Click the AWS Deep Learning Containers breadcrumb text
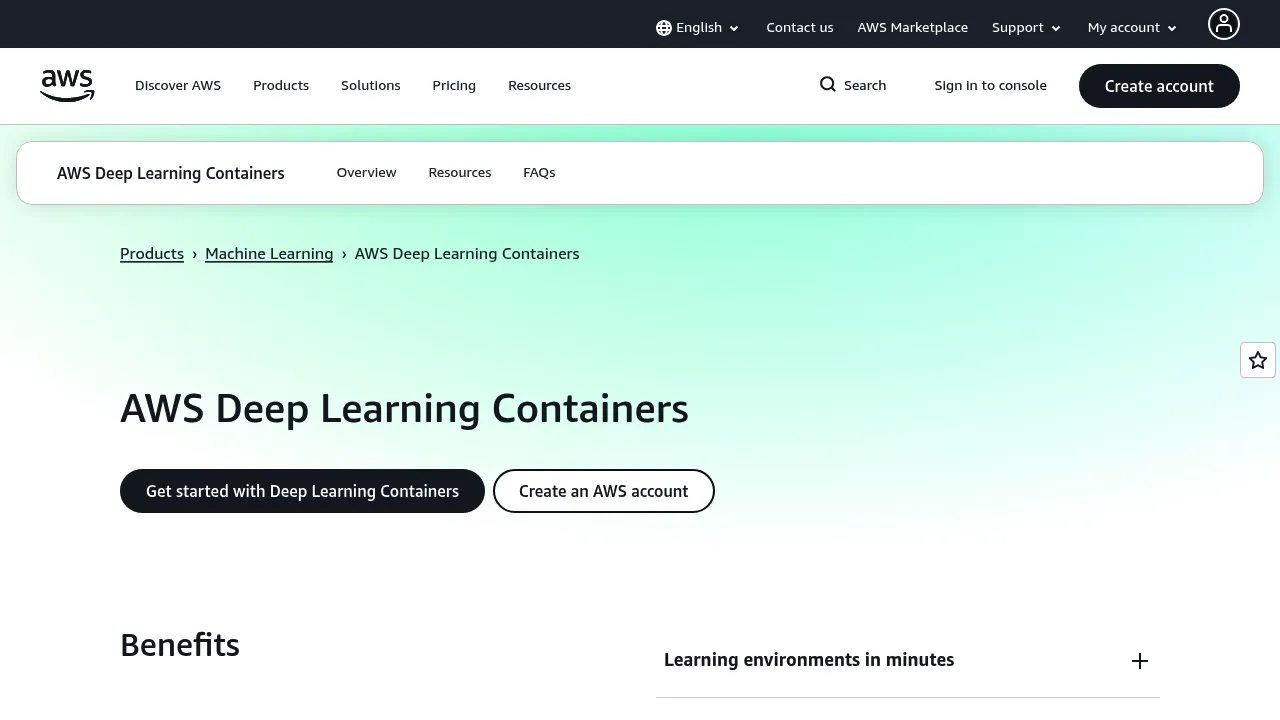 tap(467, 254)
